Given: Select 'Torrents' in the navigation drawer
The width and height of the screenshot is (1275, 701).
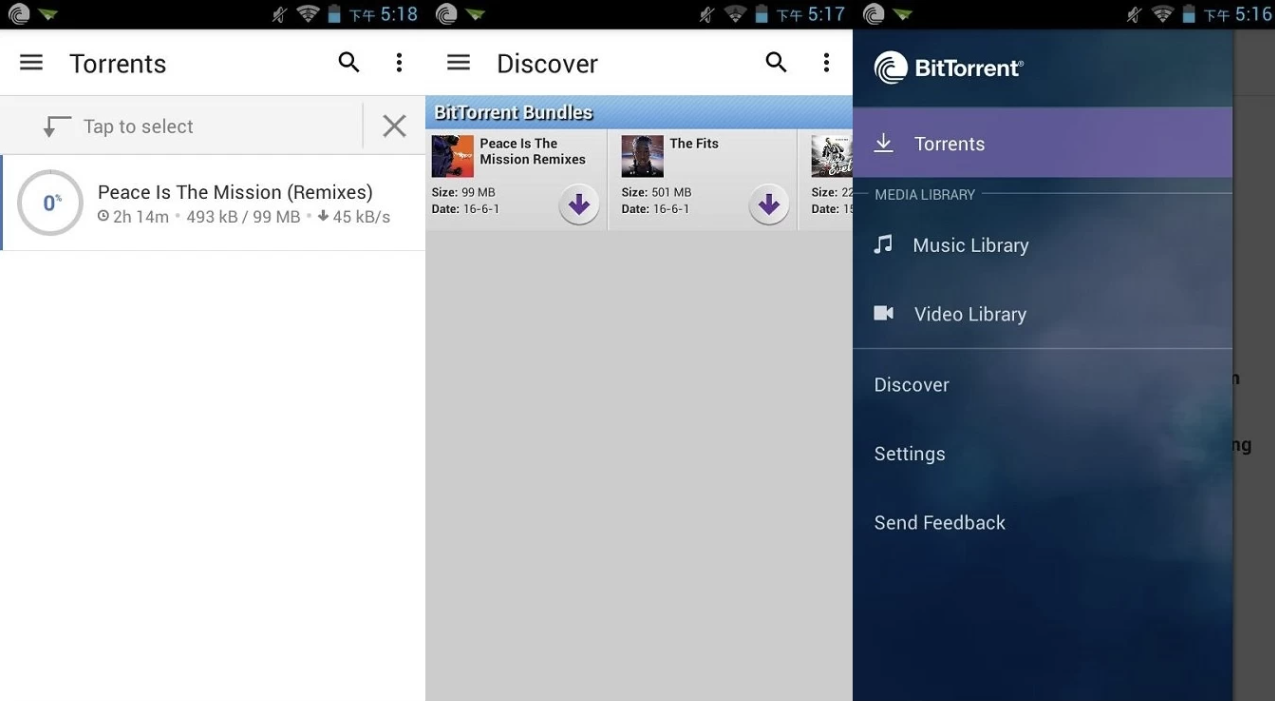Looking at the screenshot, I should point(1042,143).
